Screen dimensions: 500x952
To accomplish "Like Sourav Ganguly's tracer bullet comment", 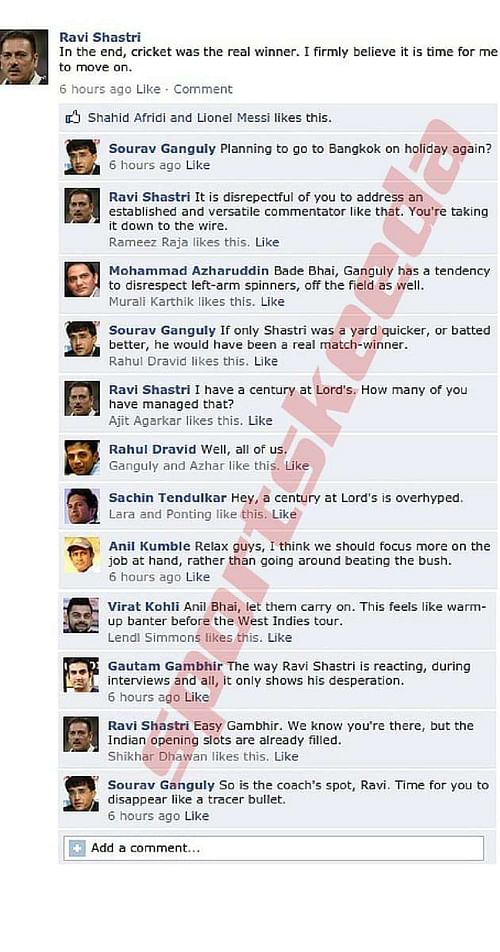I will point(196,816).
